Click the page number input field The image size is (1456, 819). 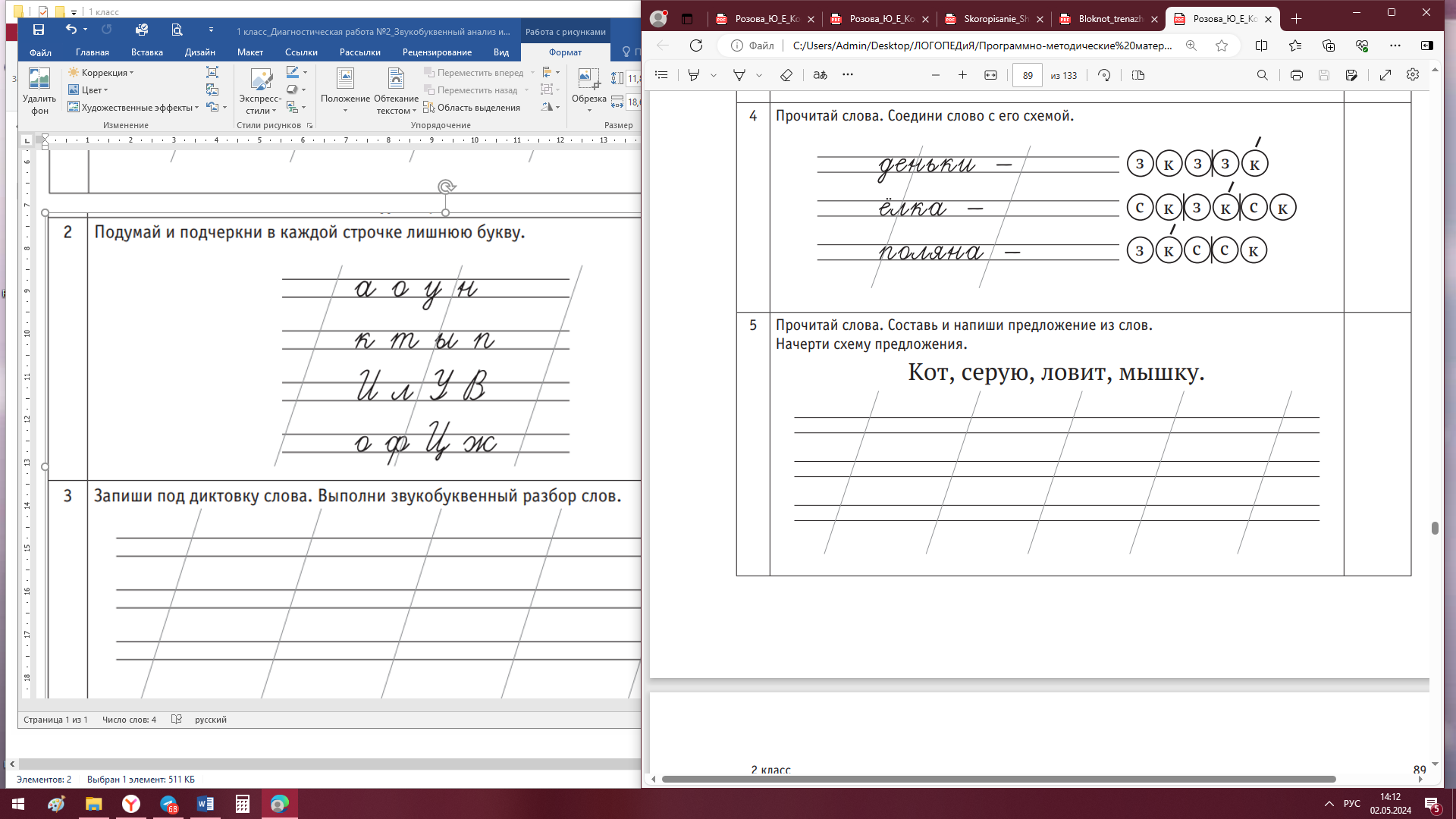(x=1028, y=75)
